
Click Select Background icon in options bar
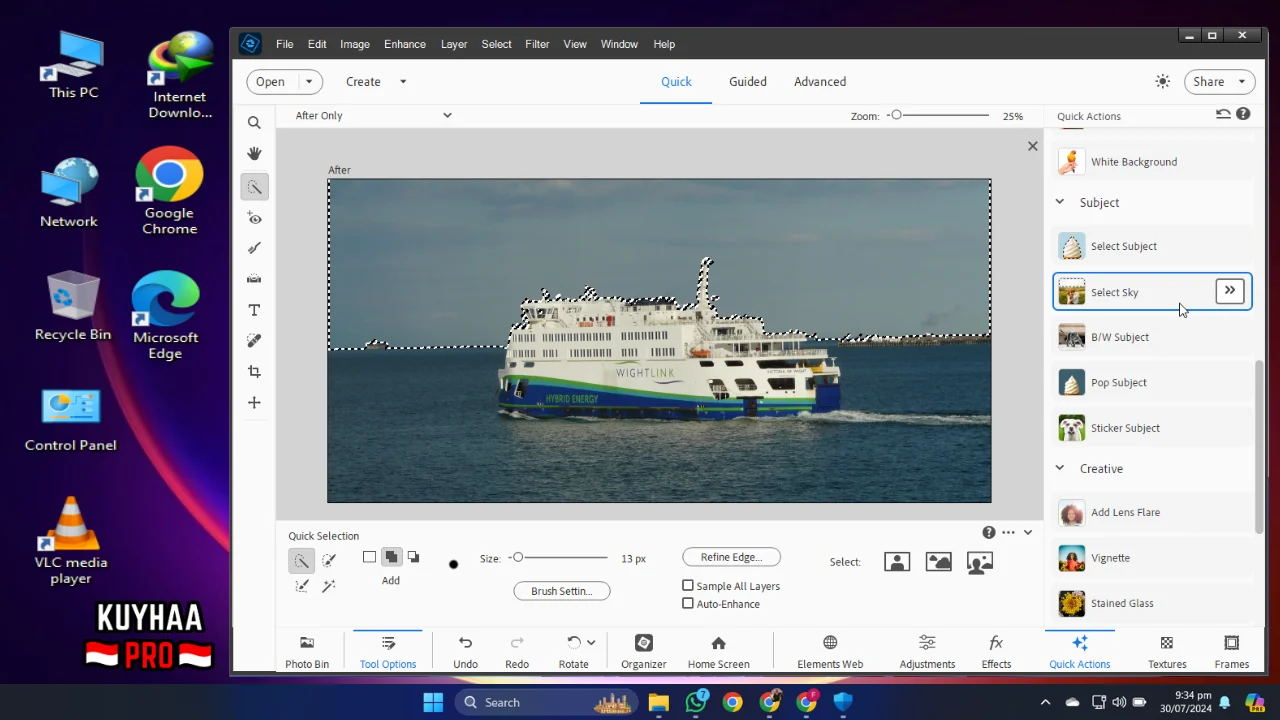pyautogui.click(x=980, y=562)
